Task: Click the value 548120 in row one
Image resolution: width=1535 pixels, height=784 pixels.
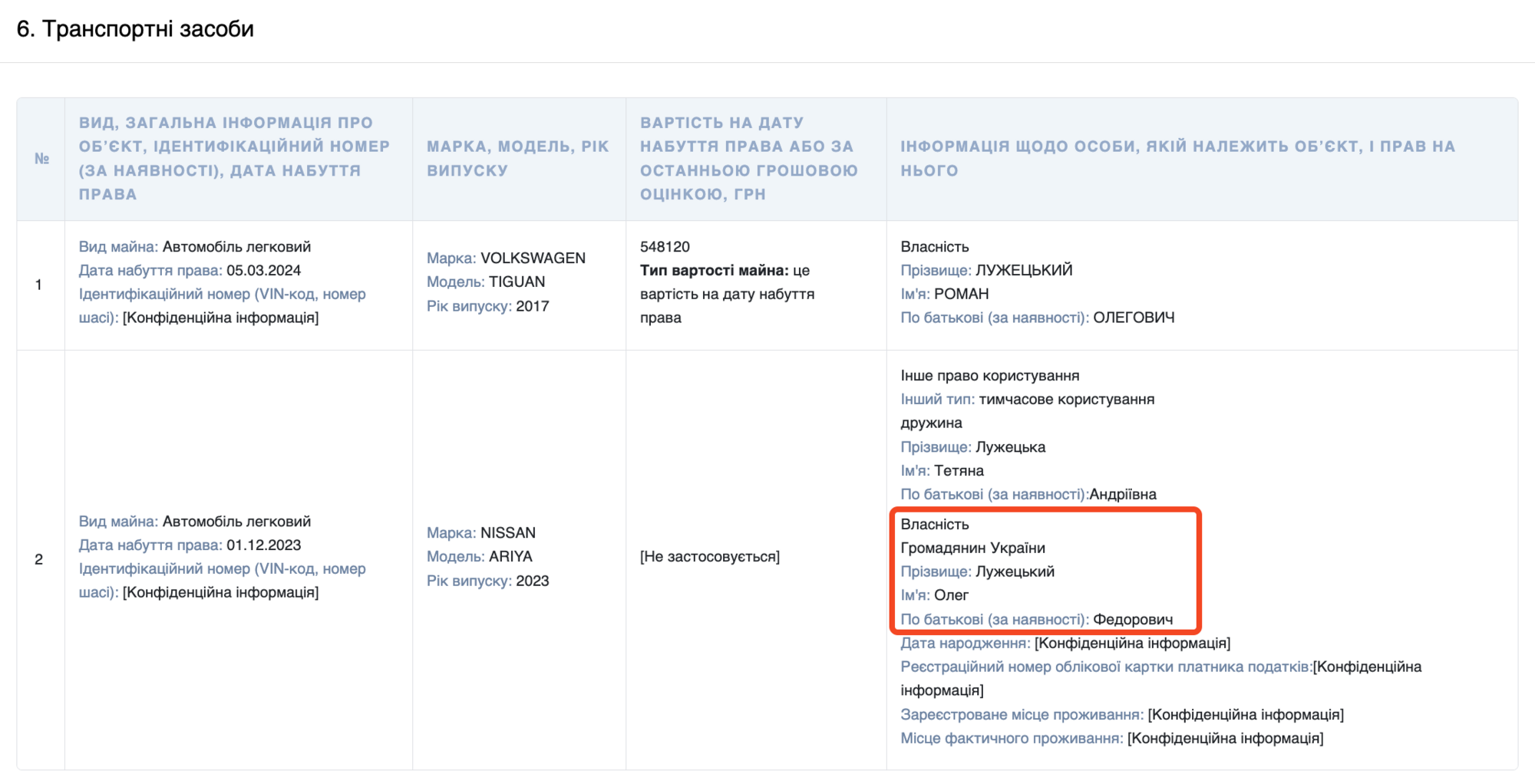Action: pyautogui.click(x=665, y=247)
